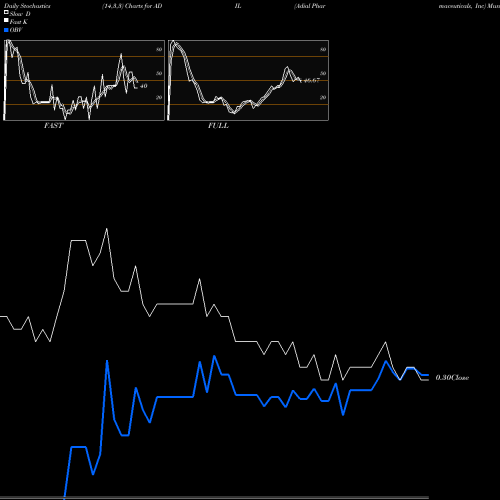Screen dimensions: 500x500
Task: Click the '(Adial Phar' company name text
Action: pos(310,6)
